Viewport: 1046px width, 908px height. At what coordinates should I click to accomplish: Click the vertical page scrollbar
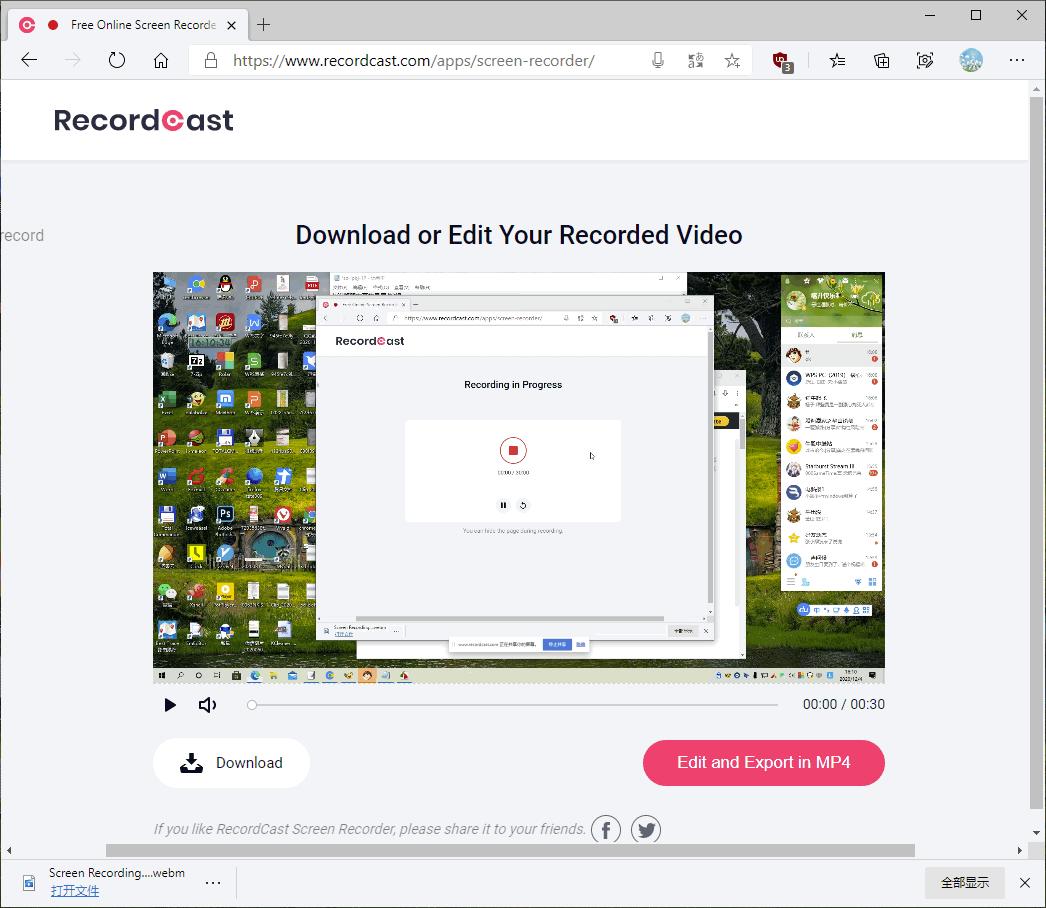[x=1036, y=452]
